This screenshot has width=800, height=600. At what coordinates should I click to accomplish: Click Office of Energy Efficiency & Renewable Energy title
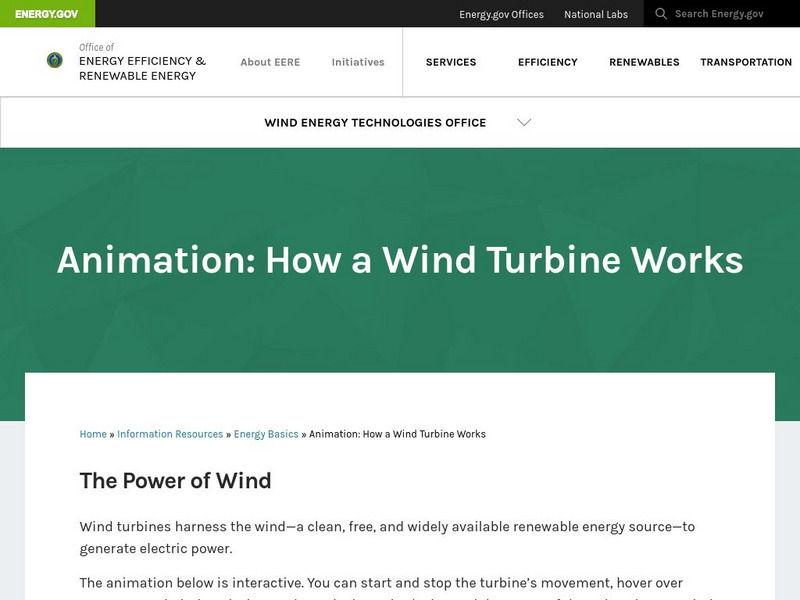click(142, 61)
